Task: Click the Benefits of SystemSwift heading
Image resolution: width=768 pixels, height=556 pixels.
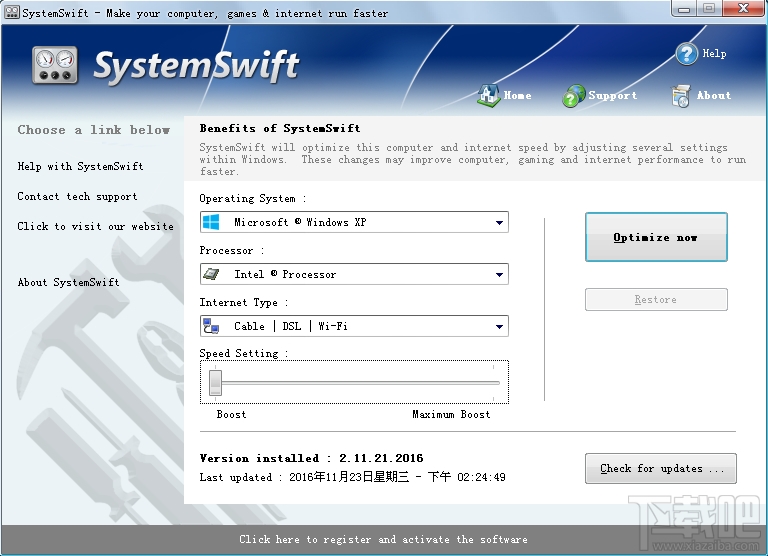Action: pos(280,128)
